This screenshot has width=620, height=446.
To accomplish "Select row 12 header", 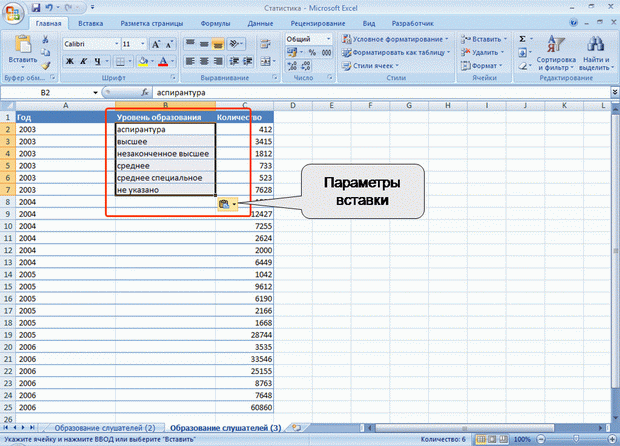I will click(8, 250).
